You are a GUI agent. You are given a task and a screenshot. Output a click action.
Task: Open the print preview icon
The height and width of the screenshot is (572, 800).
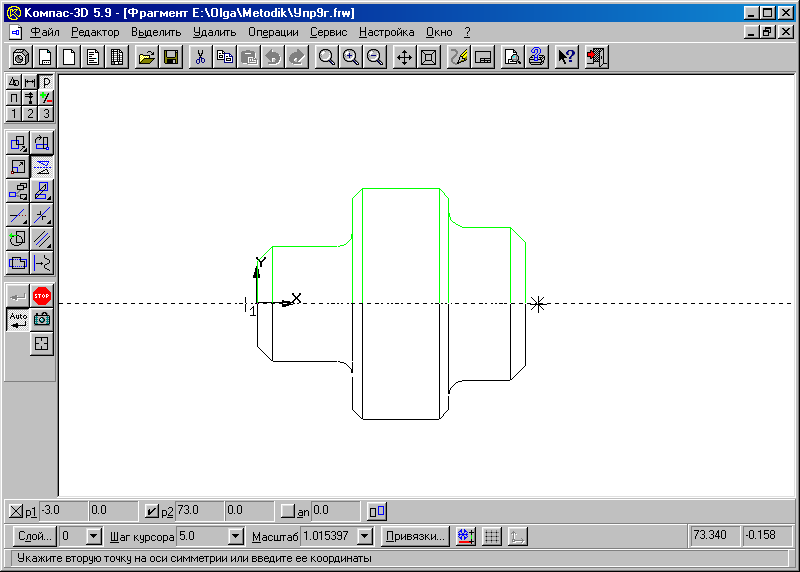point(512,57)
